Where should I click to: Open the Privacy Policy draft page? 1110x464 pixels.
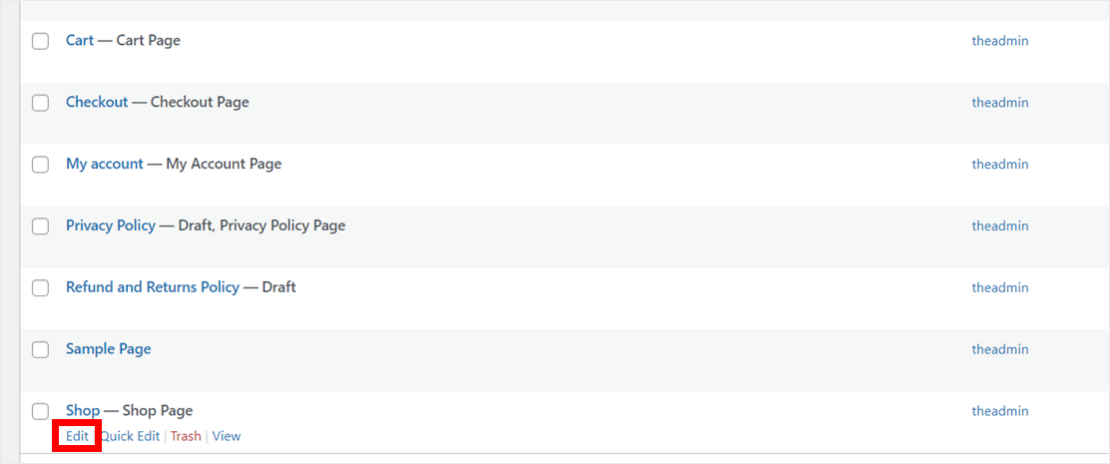click(x=110, y=226)
